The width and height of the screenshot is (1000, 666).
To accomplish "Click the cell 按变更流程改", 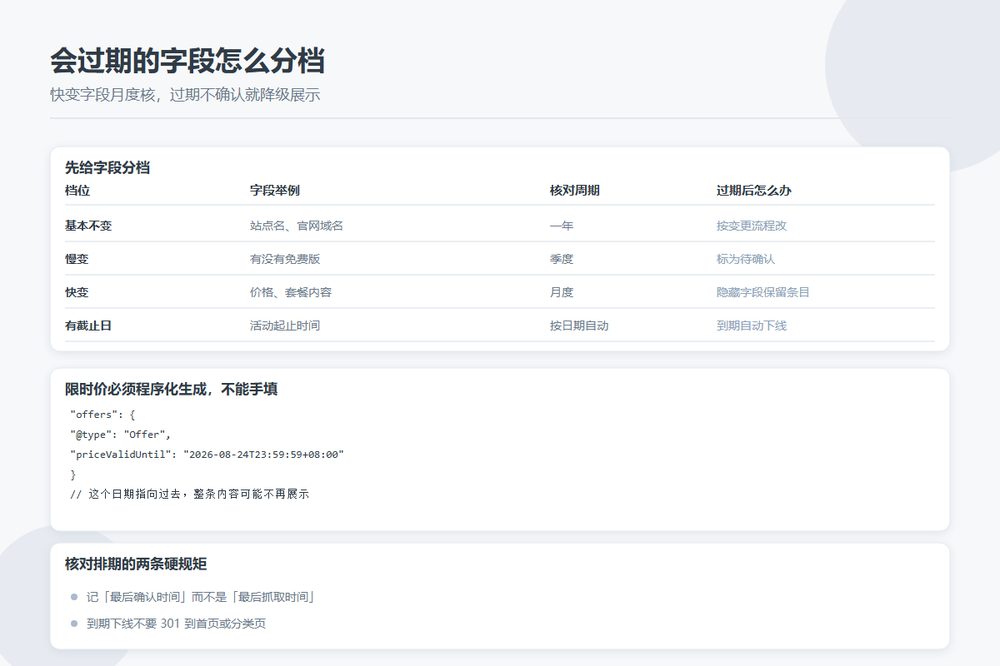I will 751,226.
